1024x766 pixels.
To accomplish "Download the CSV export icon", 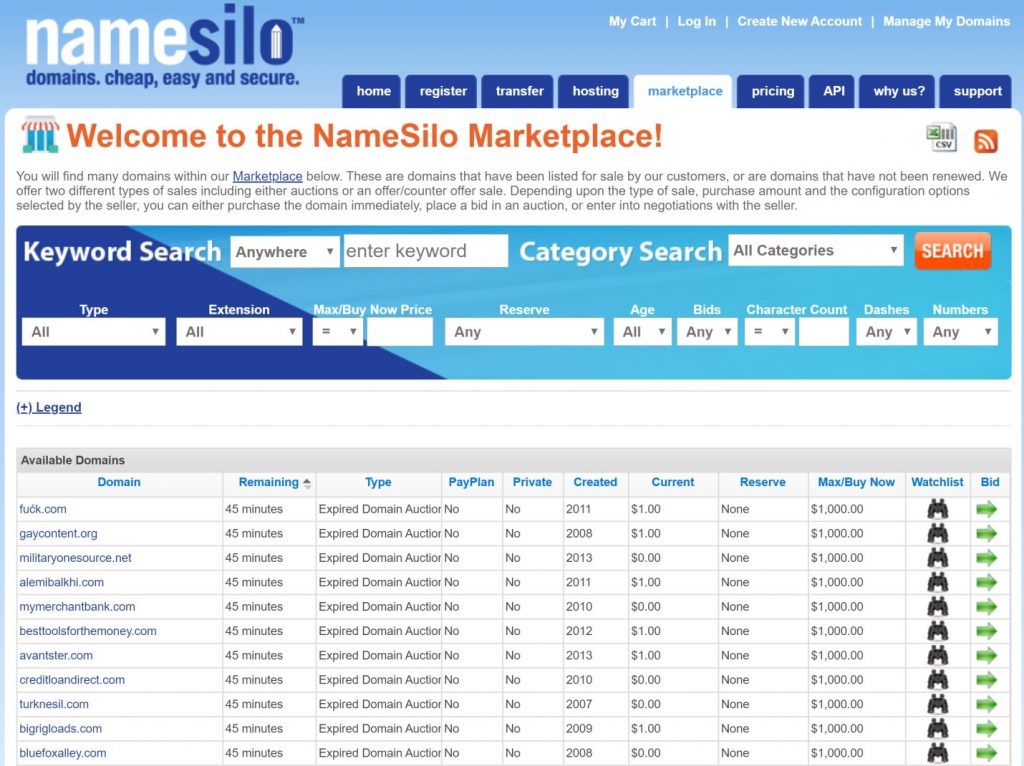I will coord(941,138).
